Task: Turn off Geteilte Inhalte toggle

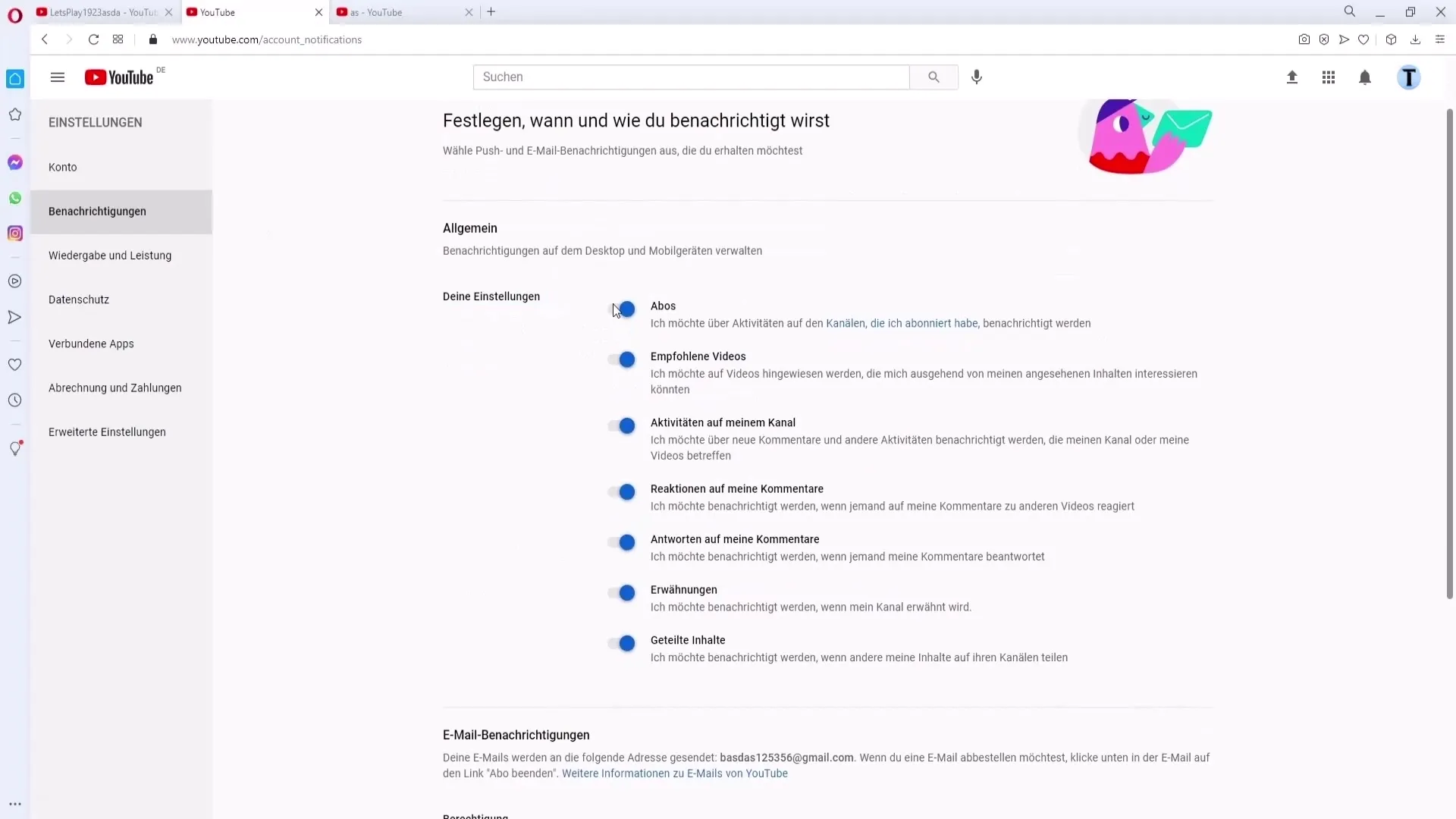Action: coord(623,643)
